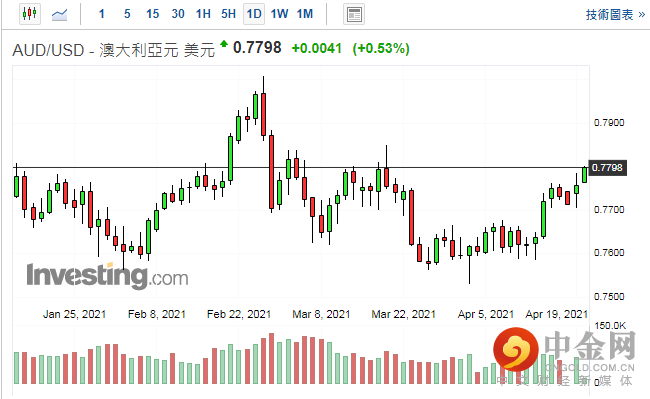The image size is (650, 399).
Task: Choose the 15 minute interval
Action: tap(153, 14)
